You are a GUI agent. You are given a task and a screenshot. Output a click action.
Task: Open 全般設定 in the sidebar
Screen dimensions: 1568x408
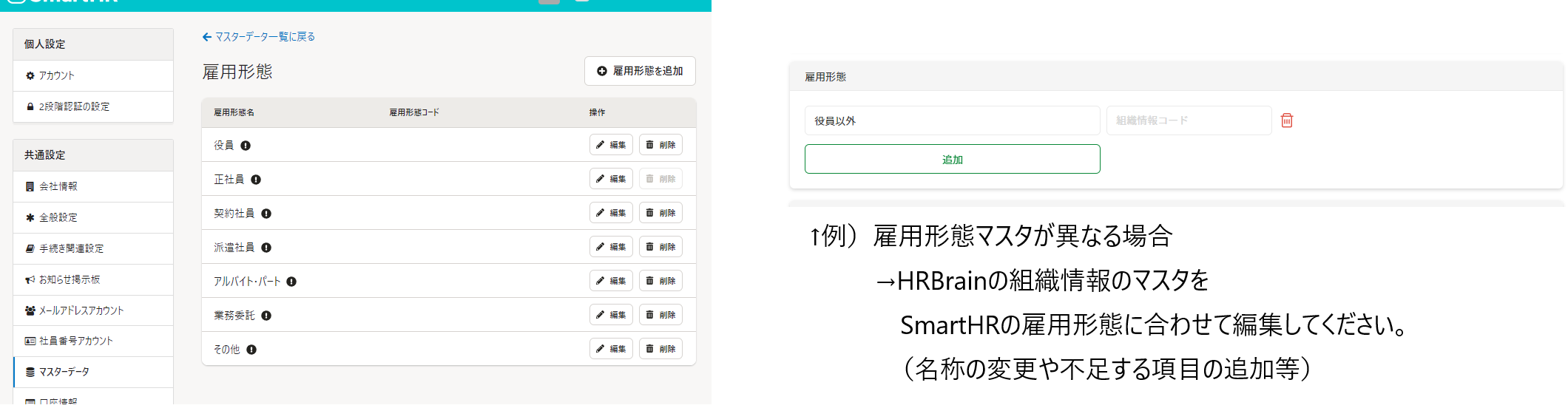93,217
